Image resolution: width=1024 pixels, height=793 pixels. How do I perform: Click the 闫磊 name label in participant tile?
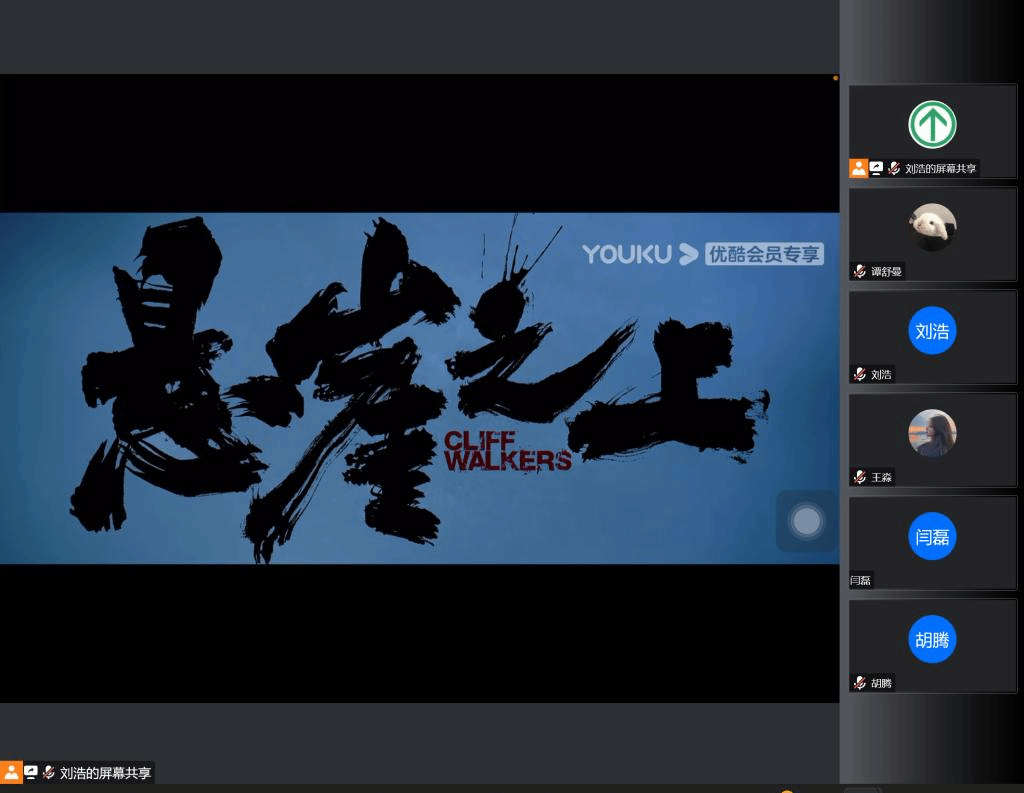pos(861,580)
